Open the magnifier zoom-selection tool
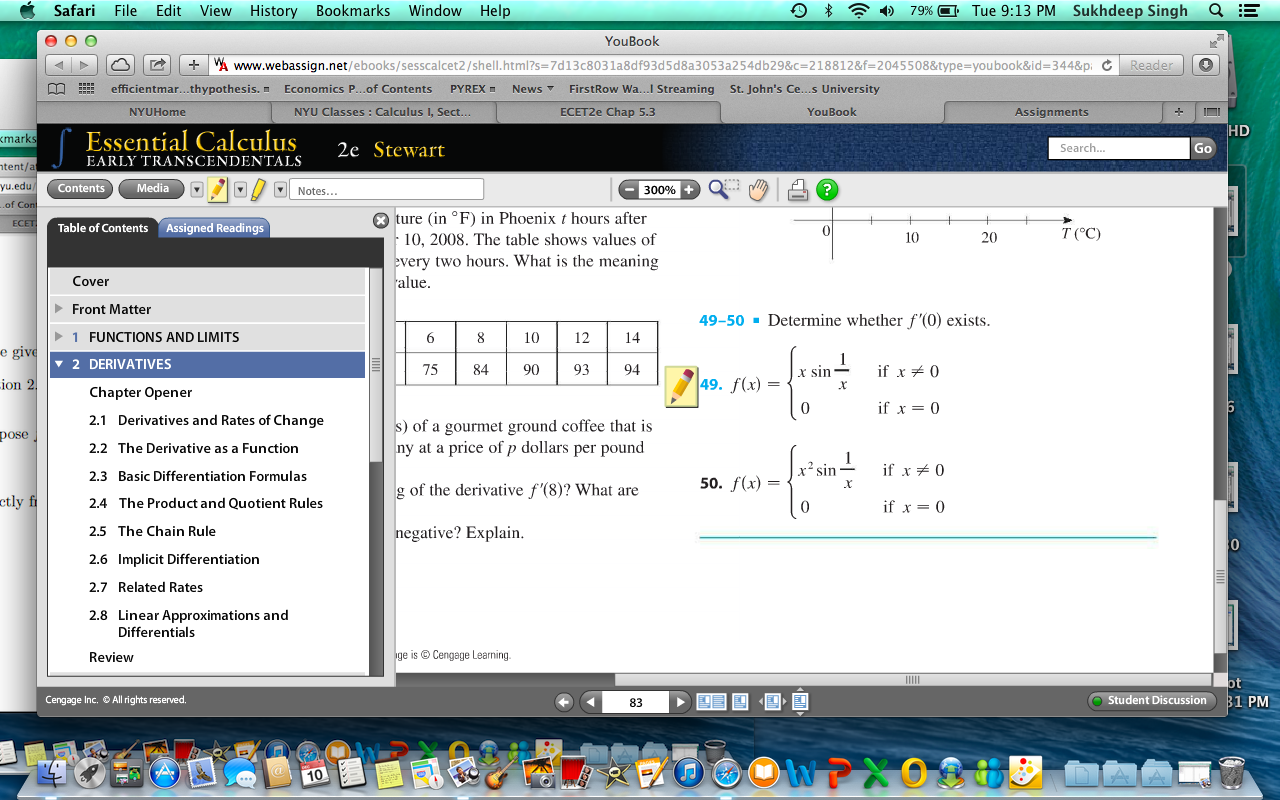This screenshot has width=1280, height=800. pyautogui.click(x=724, y=189)
